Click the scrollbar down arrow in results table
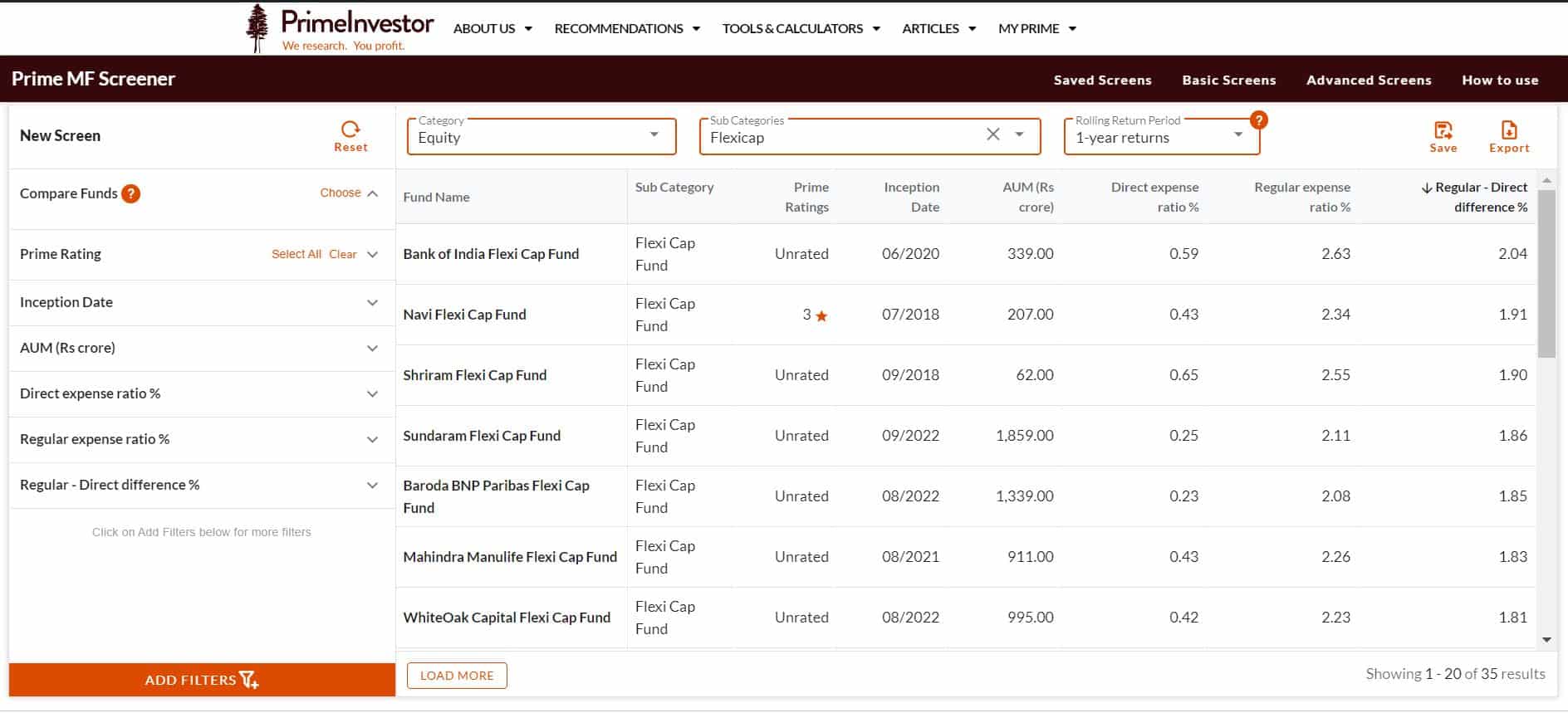This screenshot has height=713, width=1568. [1546, 639]
